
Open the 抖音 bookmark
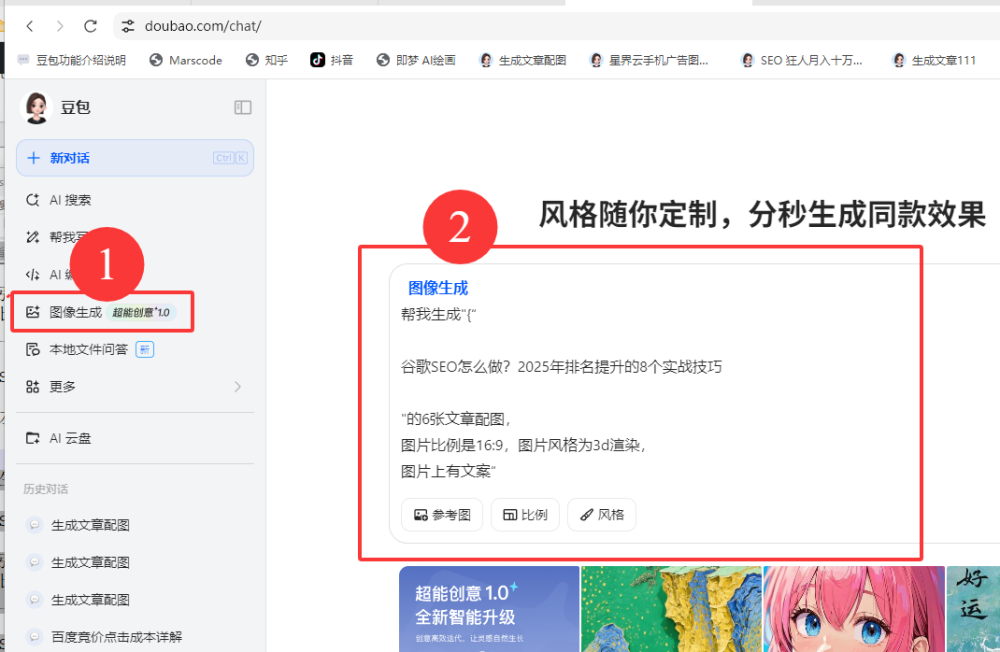point(332,60)
